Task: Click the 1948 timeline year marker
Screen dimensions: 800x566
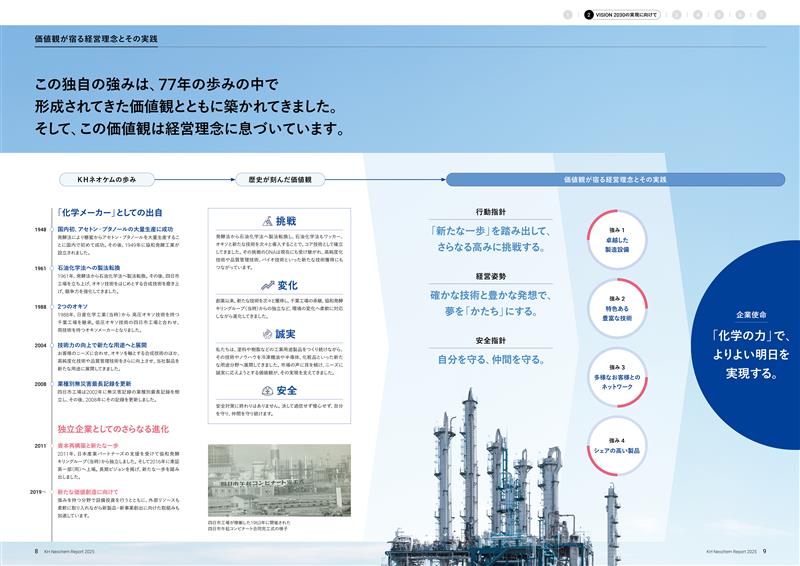Action: pos(38,230)
